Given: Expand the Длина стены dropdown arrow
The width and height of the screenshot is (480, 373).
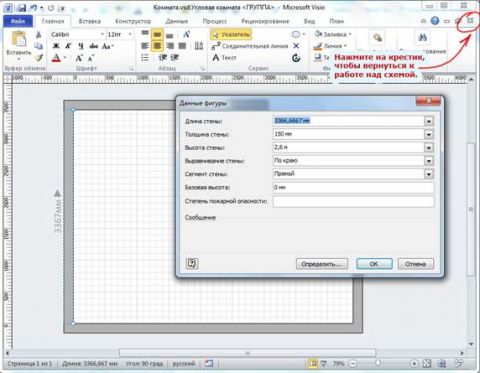Looking at the screenshot, I should pos(429,121).
